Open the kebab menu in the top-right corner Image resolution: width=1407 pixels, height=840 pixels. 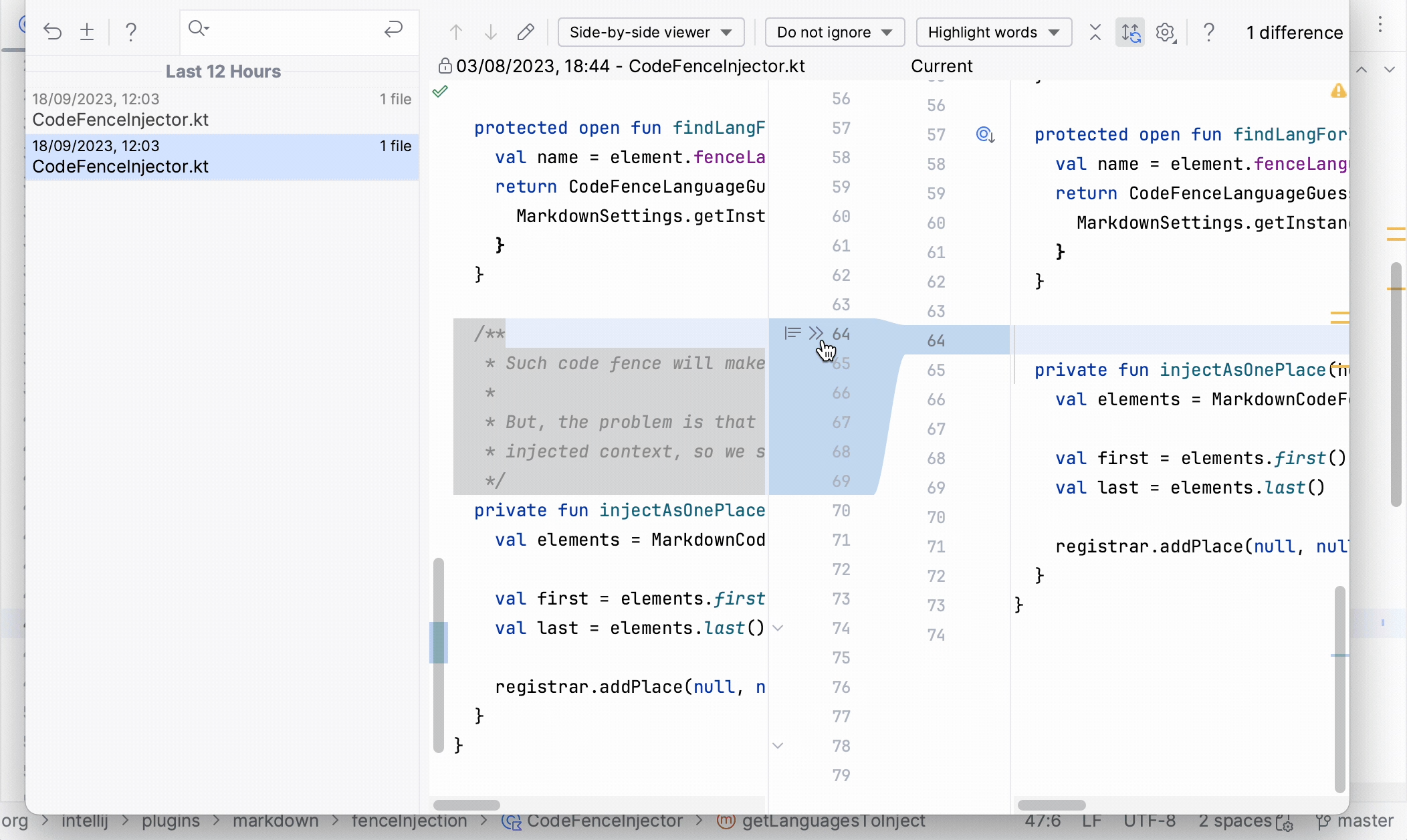[1380, 25]
